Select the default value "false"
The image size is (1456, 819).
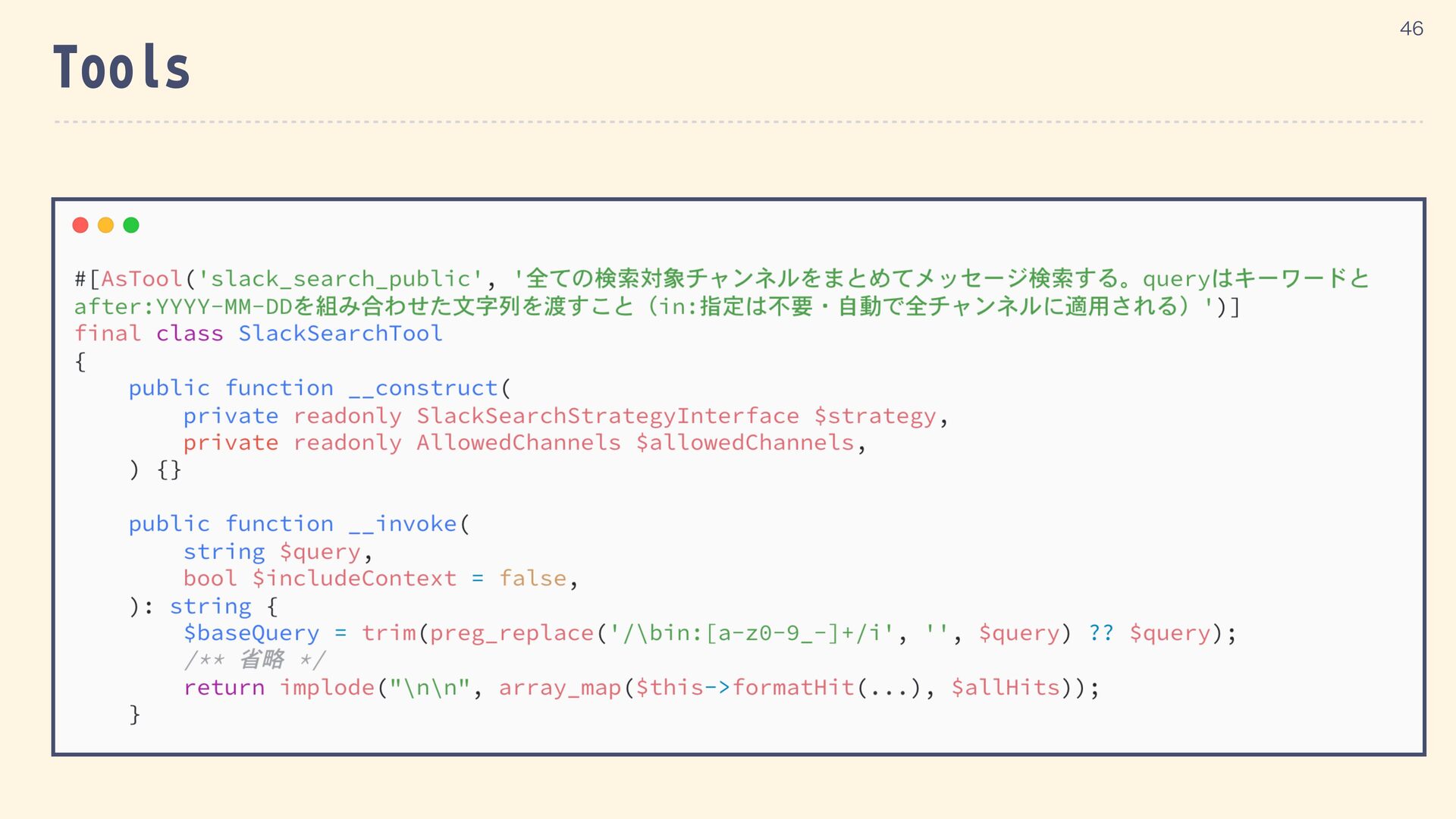coord(532,579)
